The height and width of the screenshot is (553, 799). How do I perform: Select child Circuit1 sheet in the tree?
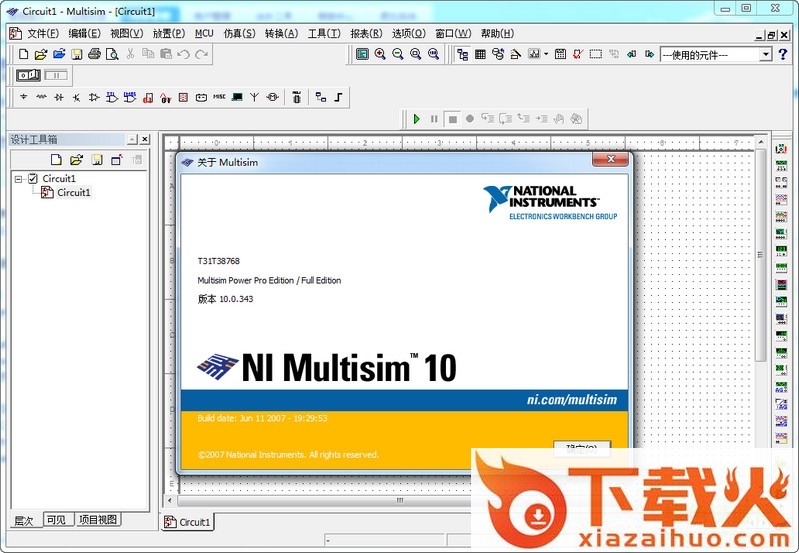(x=73, y=192)
